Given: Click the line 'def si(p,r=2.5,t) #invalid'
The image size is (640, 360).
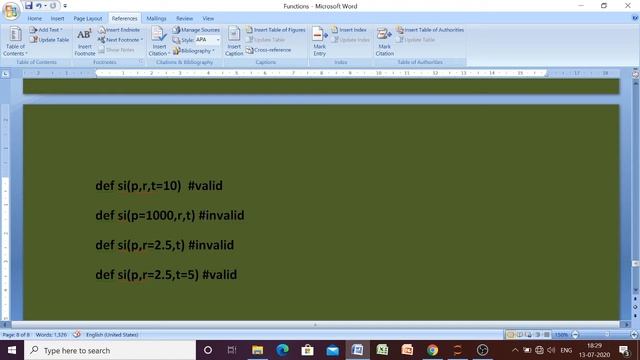Looking at the screenshot, I should point(164,245).
